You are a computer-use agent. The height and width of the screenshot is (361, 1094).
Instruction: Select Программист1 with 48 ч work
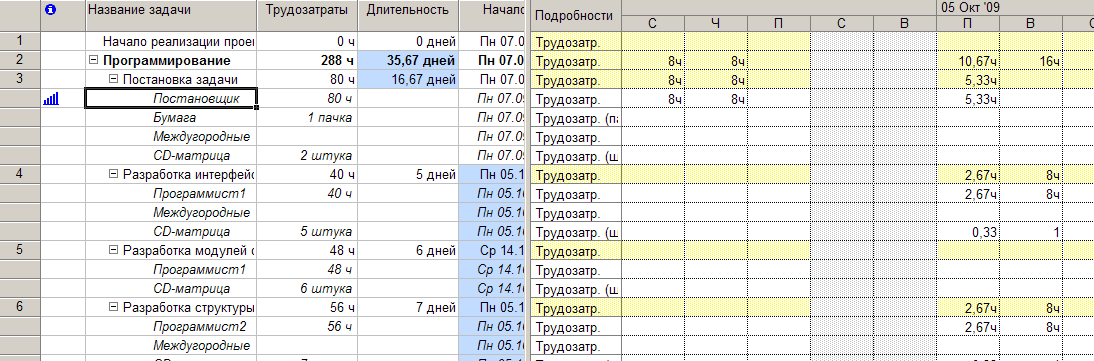coord(171,269)
